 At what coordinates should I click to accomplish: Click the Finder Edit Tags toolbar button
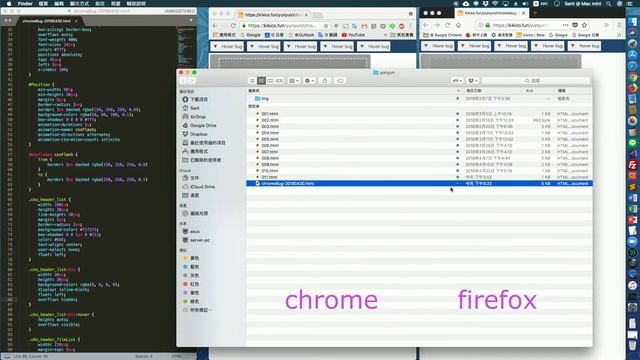tap(340, 81)
